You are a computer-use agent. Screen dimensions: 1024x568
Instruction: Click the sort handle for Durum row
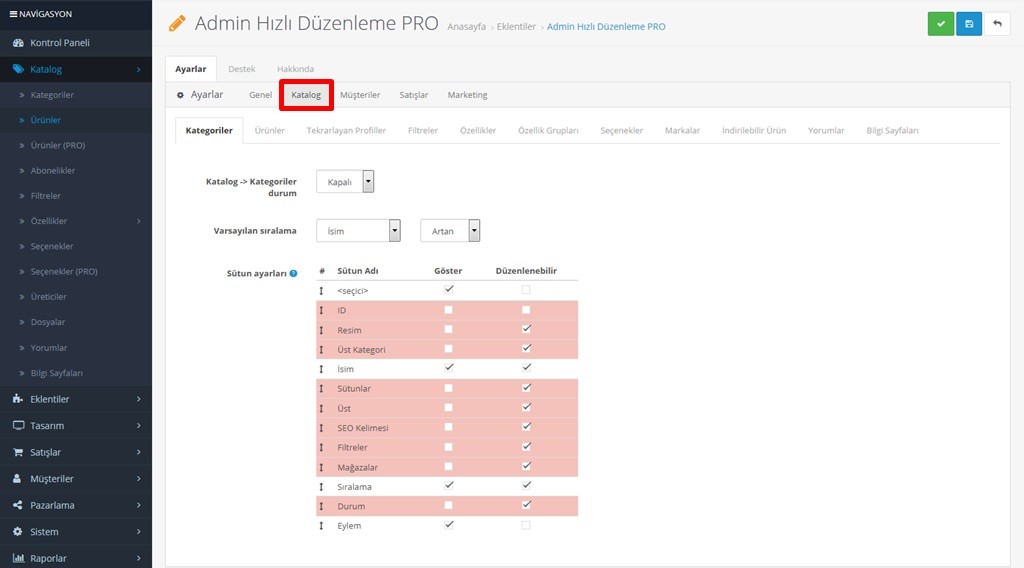point(321,506)
